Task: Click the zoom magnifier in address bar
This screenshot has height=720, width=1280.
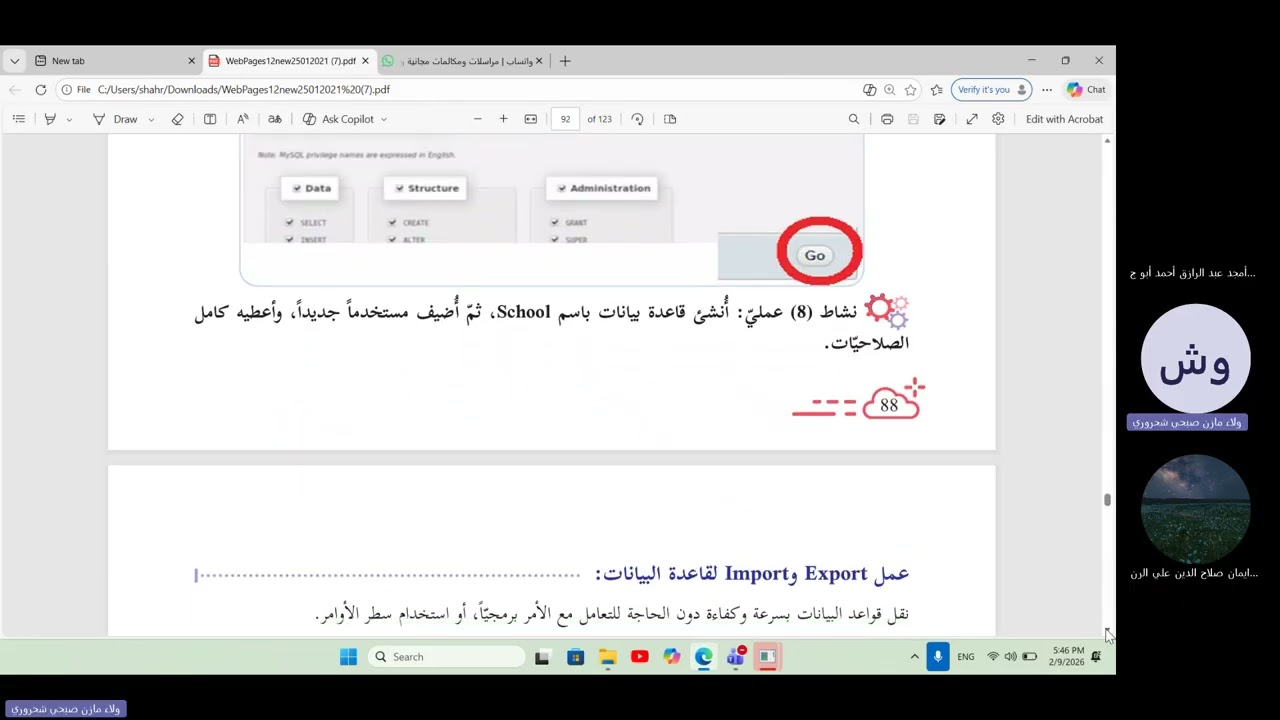Action: point(889,89)
